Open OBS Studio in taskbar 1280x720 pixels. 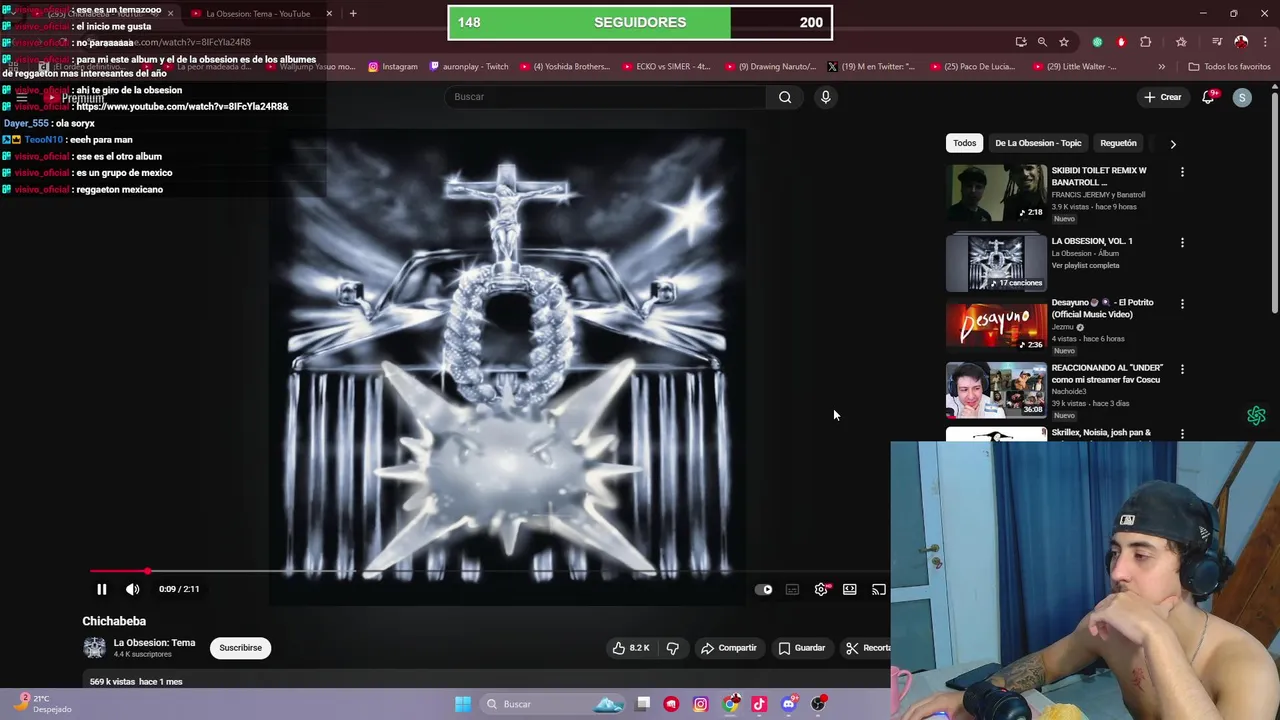pyautogui.click(x=818, y=704)
